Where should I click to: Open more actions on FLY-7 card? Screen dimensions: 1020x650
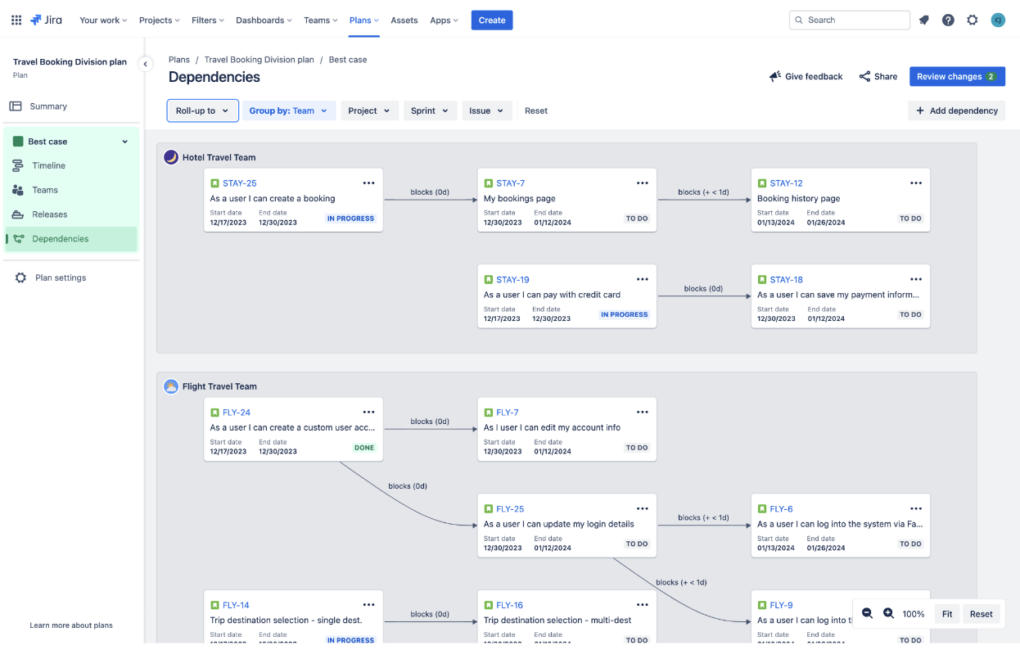642,412
